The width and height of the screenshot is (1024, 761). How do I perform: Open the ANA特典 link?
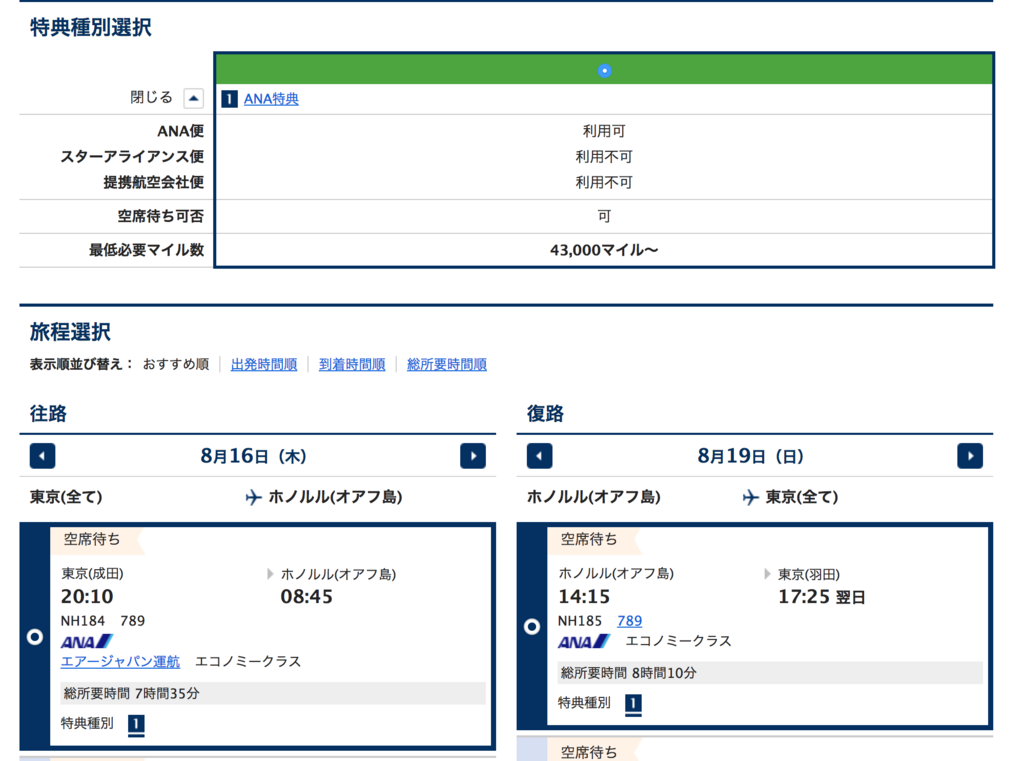[271, 99]
